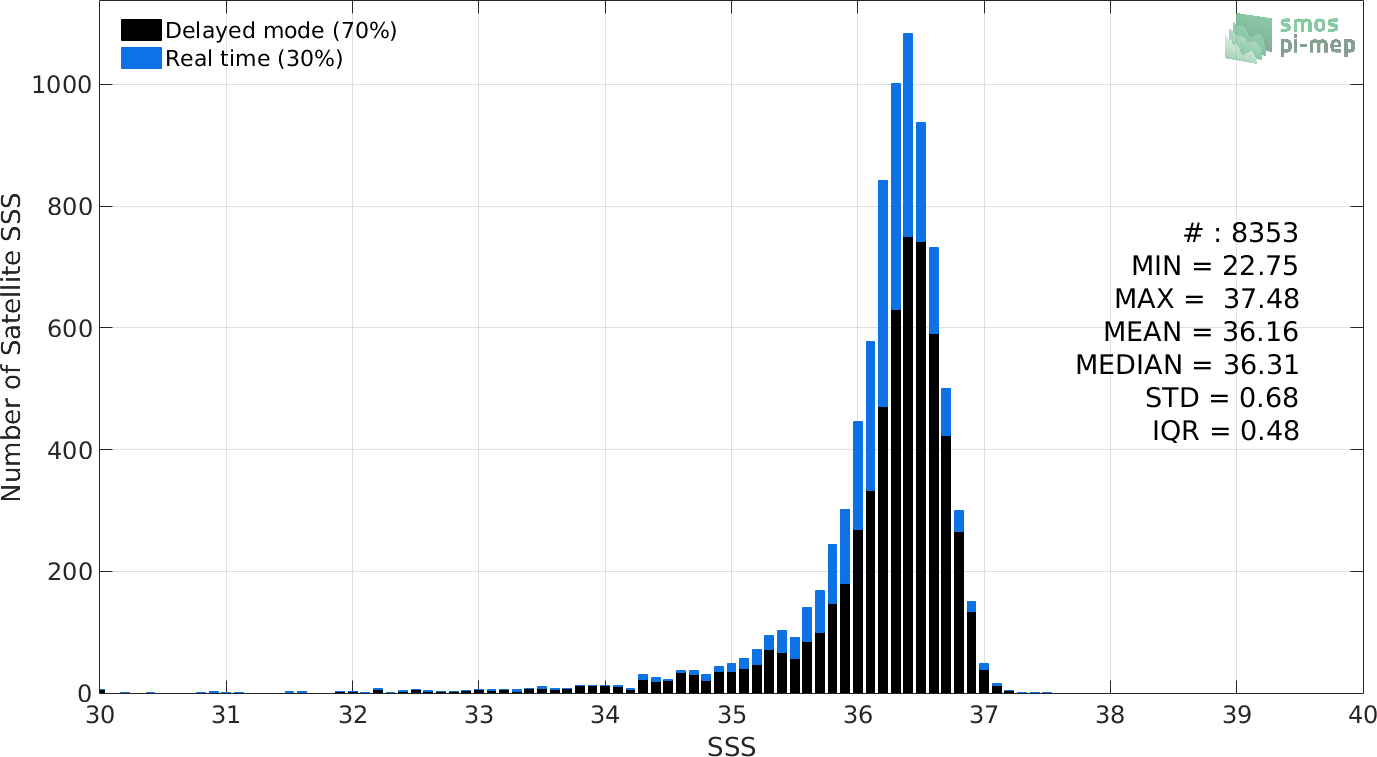The height and width of the screenshot is (757, 1377).
Task: Select the 'MAX = 37.48' statistic
Action: click(x=1207, y=299)
